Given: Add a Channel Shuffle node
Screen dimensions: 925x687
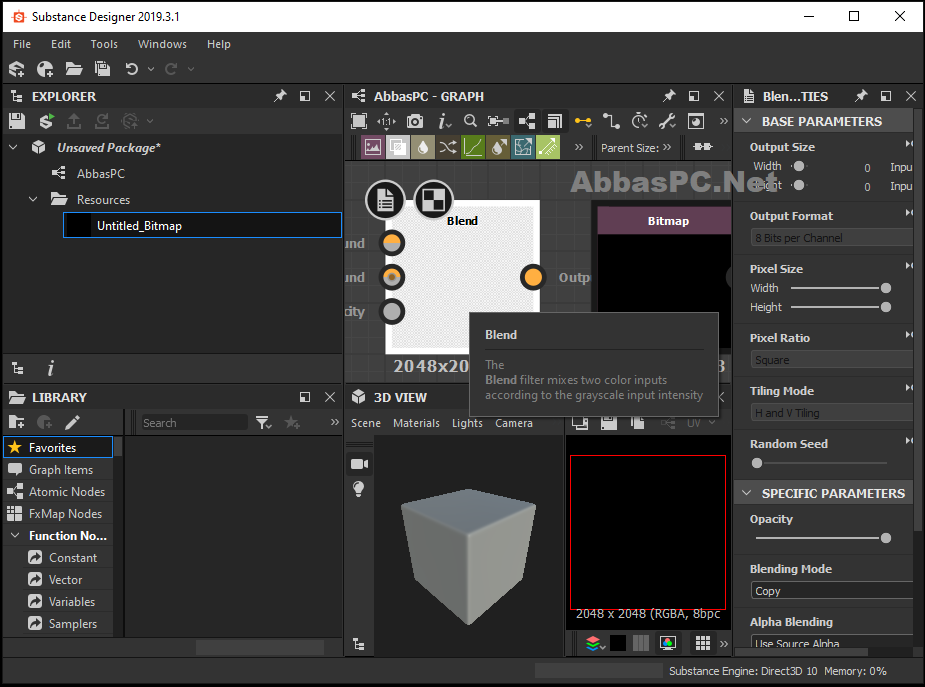Looking at the screenshot, I should (448, 147).
